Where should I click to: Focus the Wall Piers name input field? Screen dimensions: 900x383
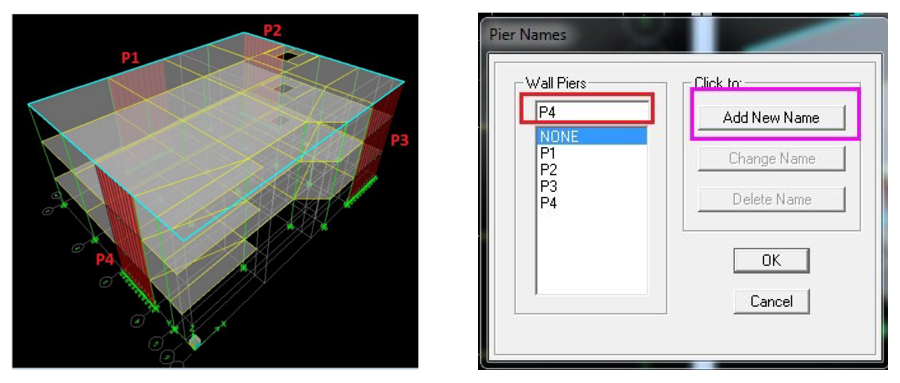click(593, 111)
